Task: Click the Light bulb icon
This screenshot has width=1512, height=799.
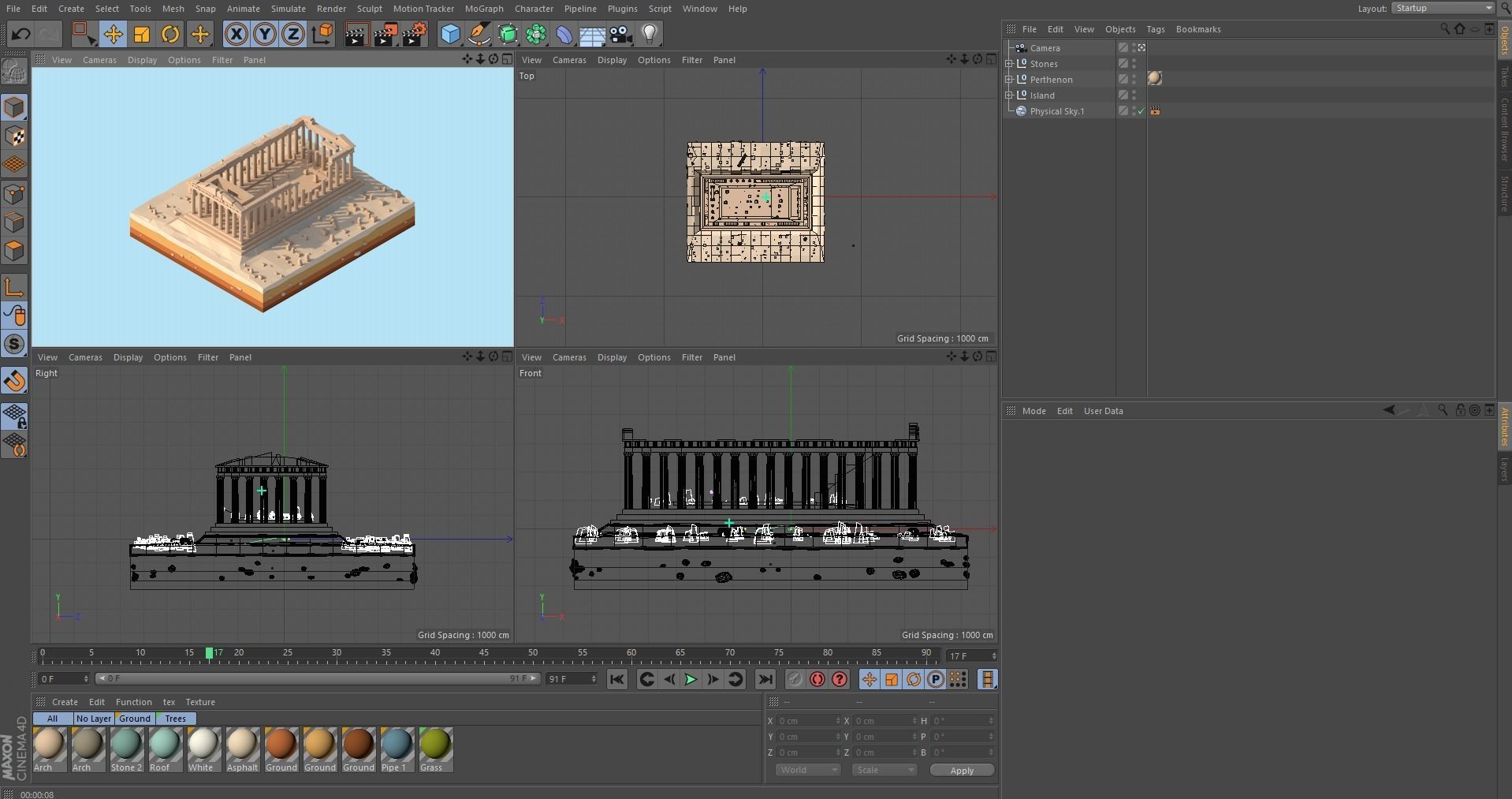Action: (x=650, y=34)
